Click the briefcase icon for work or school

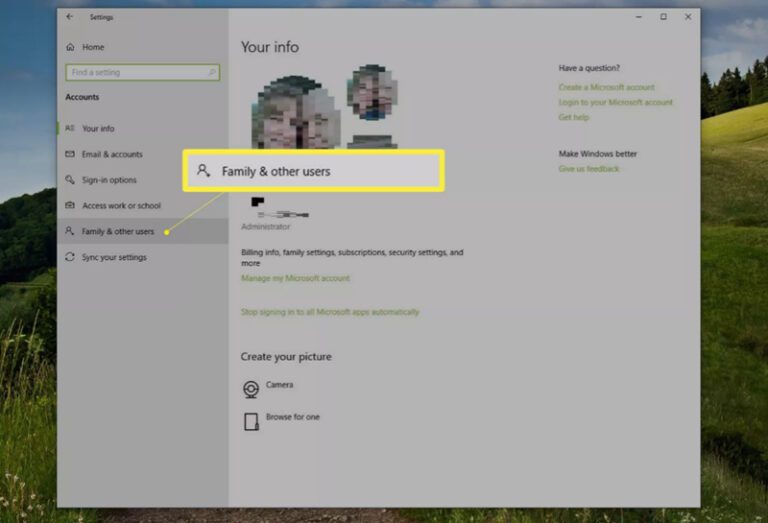70,205
